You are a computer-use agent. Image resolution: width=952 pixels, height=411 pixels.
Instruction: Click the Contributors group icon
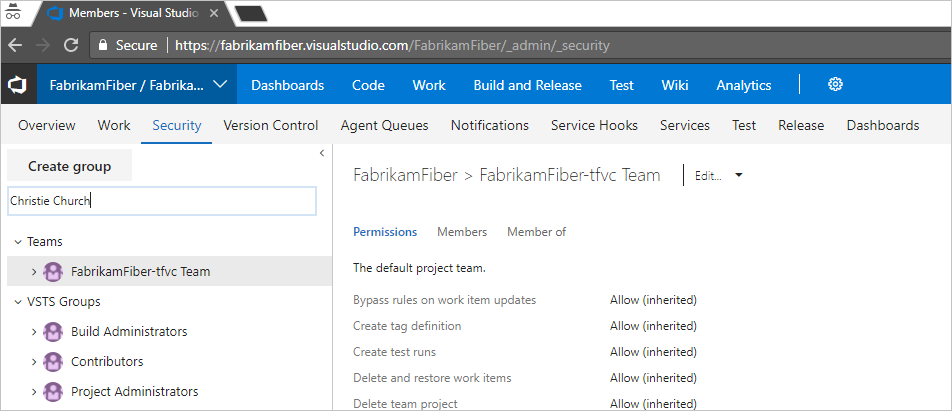pyautogui.click(x=53, y=361)
